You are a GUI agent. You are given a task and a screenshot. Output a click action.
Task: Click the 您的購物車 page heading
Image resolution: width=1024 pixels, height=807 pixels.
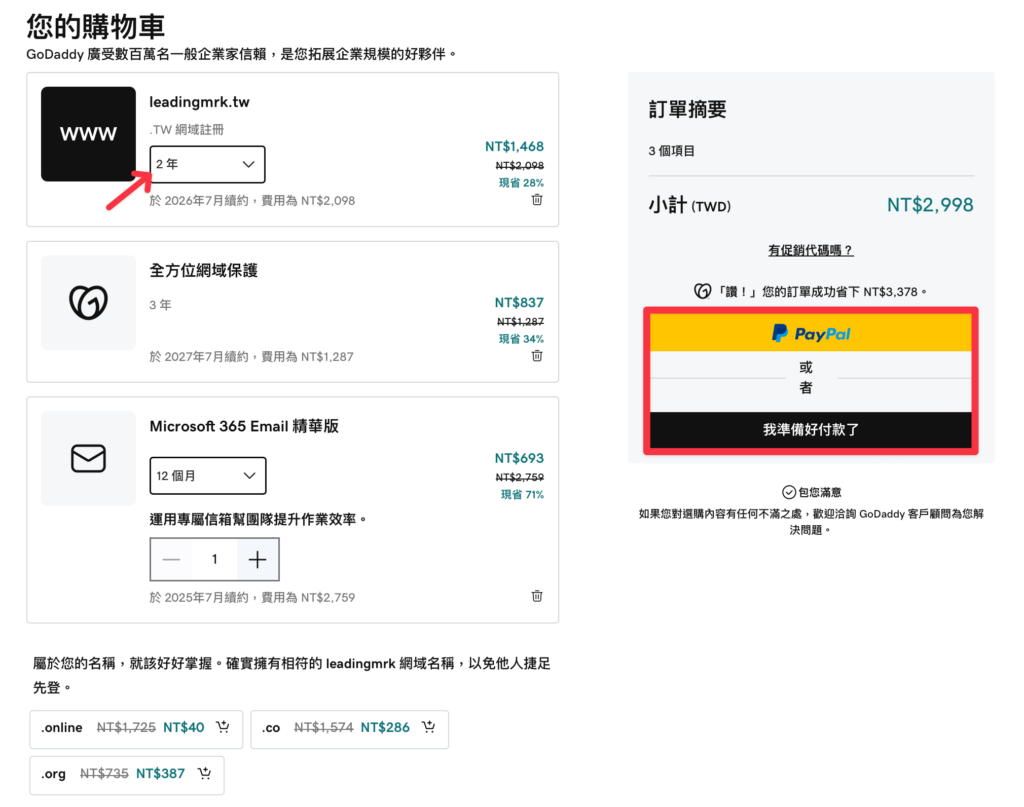(95, 27)
